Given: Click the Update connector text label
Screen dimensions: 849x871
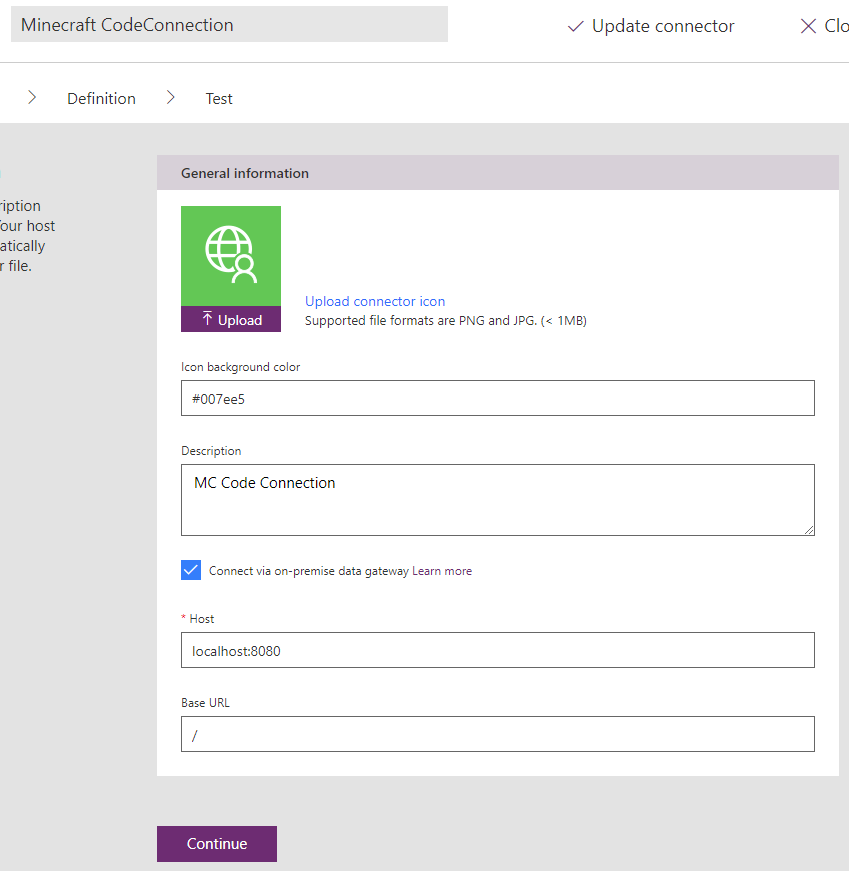Looking at the screenshot, I should pos(663,27).
